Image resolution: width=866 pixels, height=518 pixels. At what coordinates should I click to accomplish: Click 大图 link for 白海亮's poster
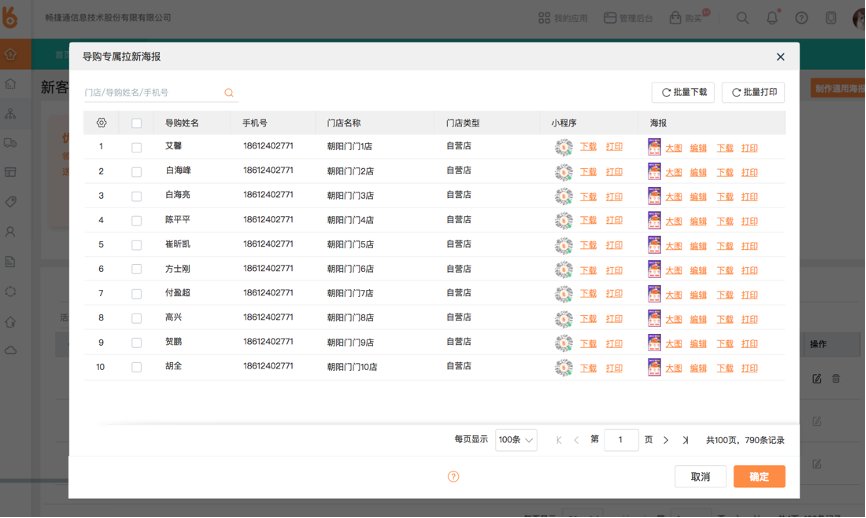click(674, 197)
